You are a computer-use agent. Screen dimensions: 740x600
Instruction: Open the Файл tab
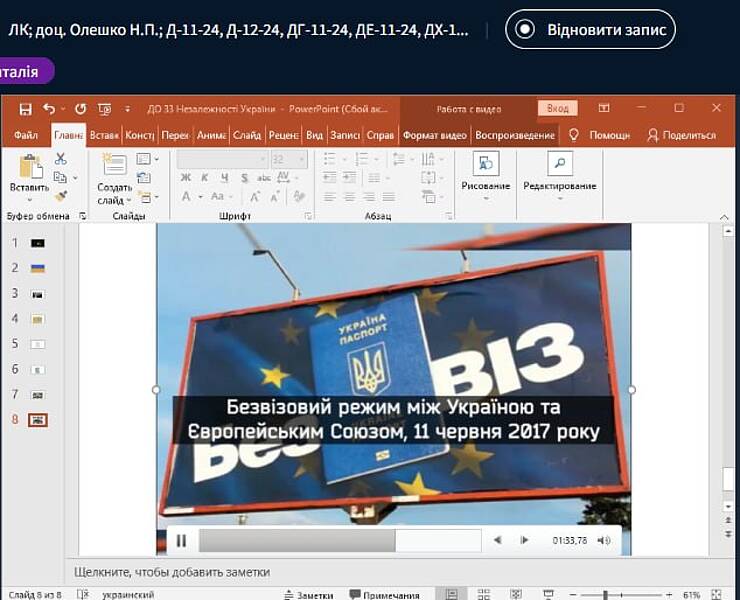pos(25,135)
